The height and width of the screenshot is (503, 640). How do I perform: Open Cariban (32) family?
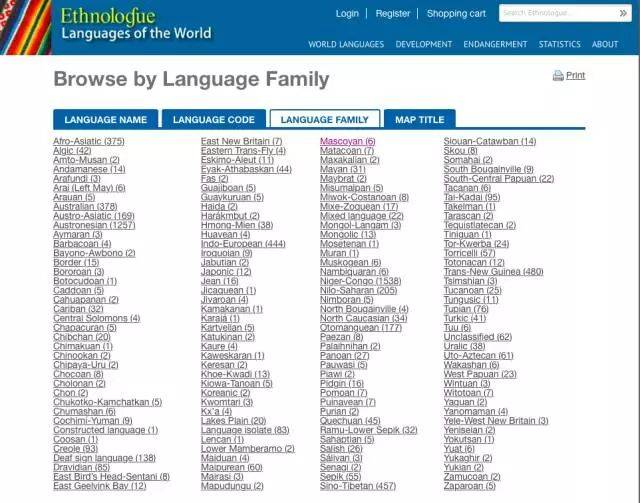coord(78,309)
